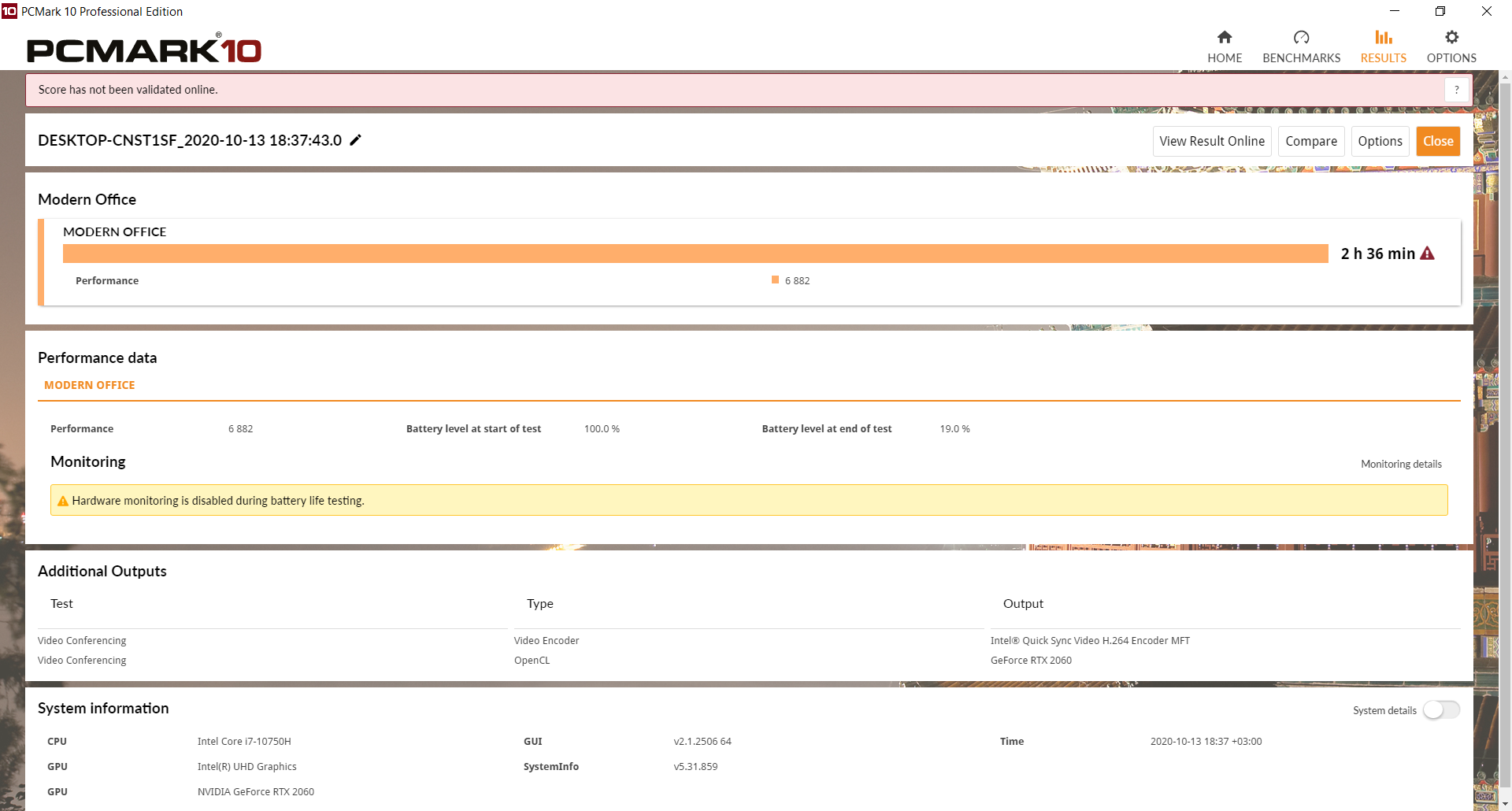
Task: Click the 2 h 36 min battery result
Action: tap(1378, 254)
